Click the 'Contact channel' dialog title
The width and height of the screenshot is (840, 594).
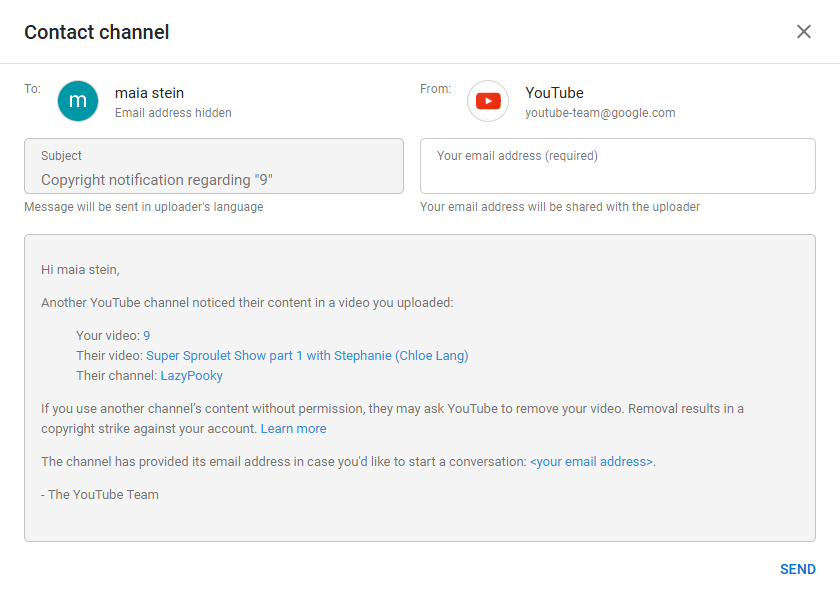click(97, 32)
